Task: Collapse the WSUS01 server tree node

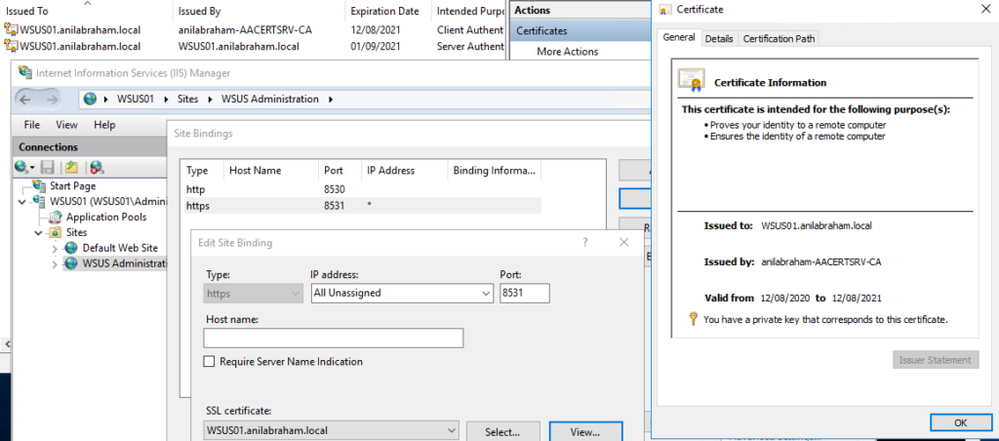Action: [23, 201]
